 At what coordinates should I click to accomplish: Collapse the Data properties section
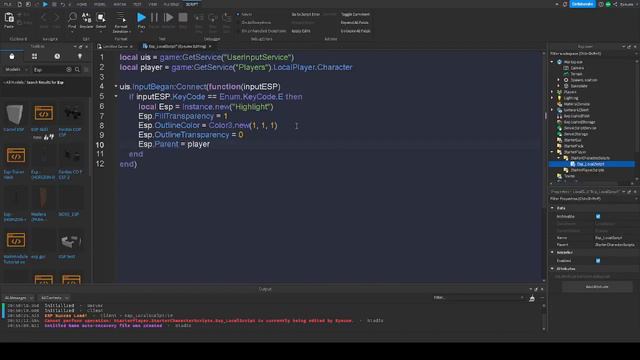[552, 208]
